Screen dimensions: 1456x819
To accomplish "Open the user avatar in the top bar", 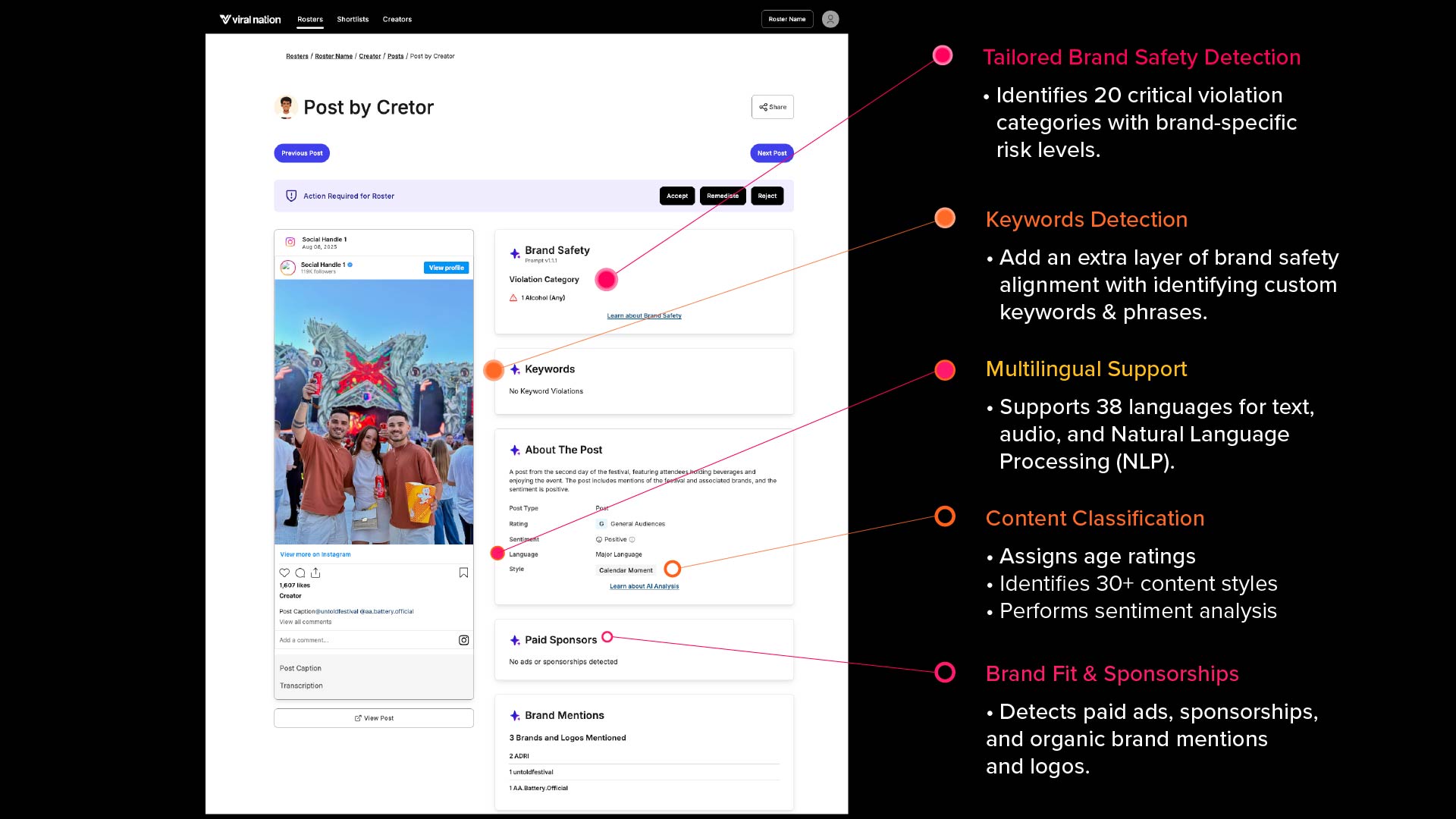I will pyautogui.click(x=830, y=19).
